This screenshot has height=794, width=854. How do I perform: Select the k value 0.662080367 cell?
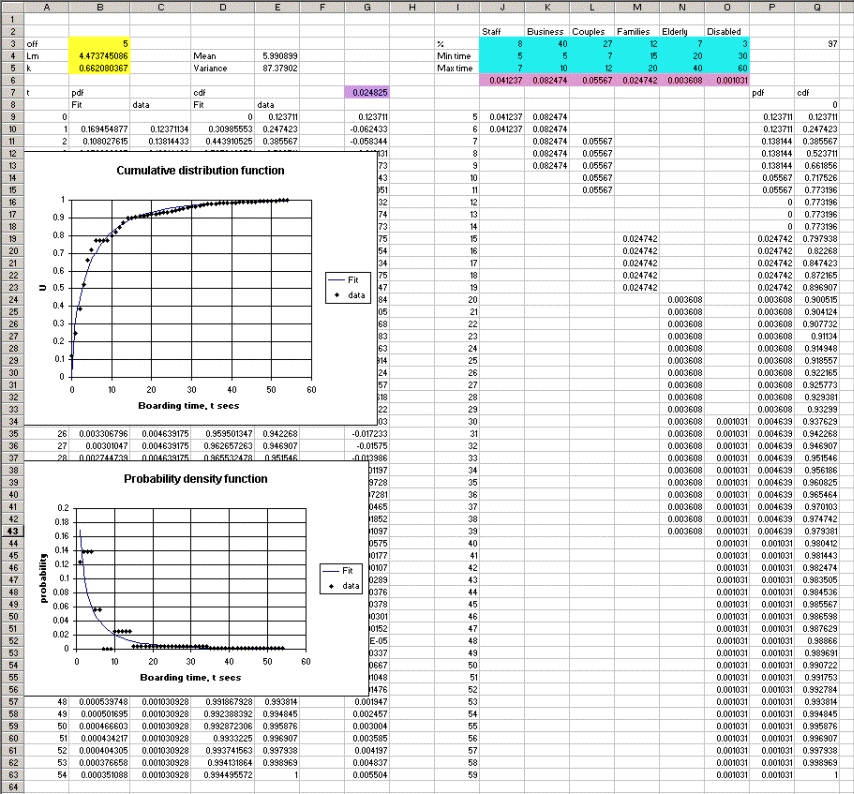tap(100, 68)
